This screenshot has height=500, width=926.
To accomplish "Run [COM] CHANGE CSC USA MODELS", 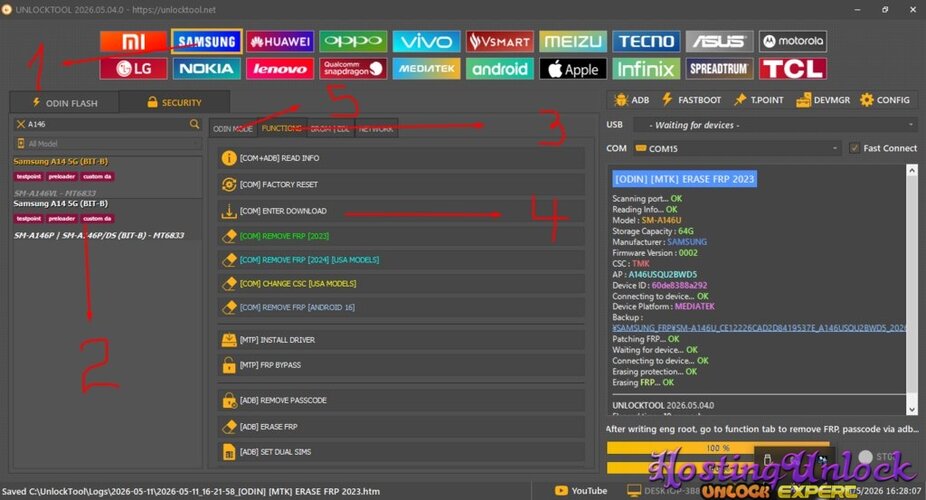I will pos(402,283).
